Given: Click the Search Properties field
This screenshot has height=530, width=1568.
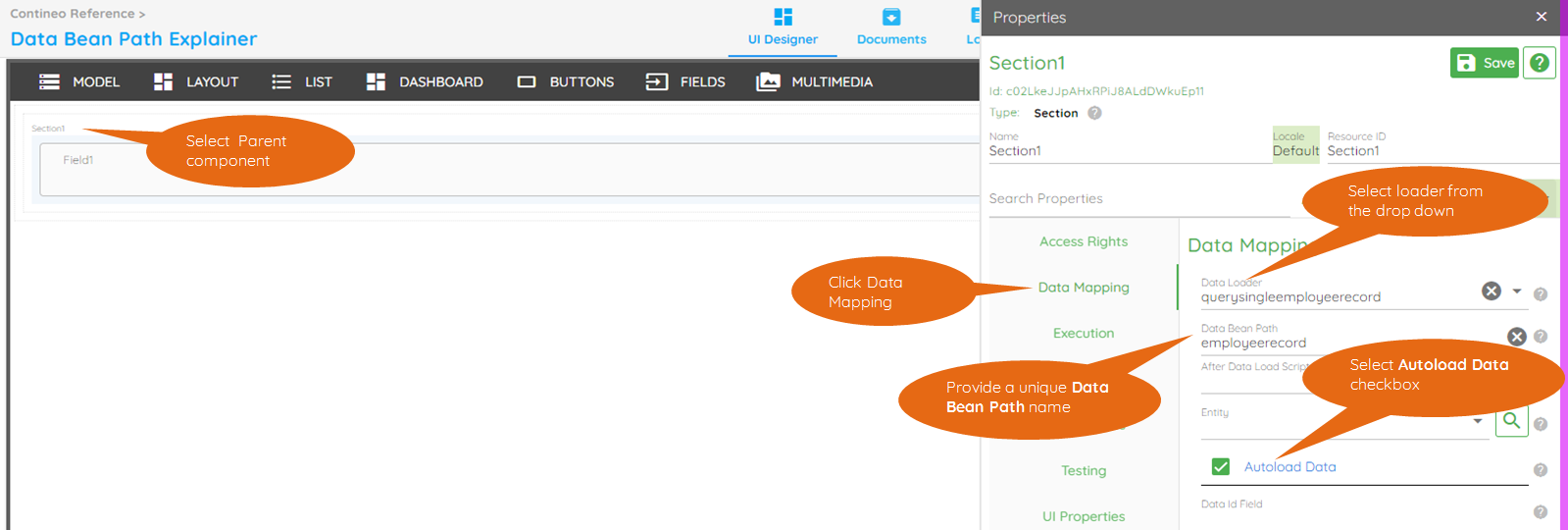Looking at the screenshot, I should tap(1138, 199).
